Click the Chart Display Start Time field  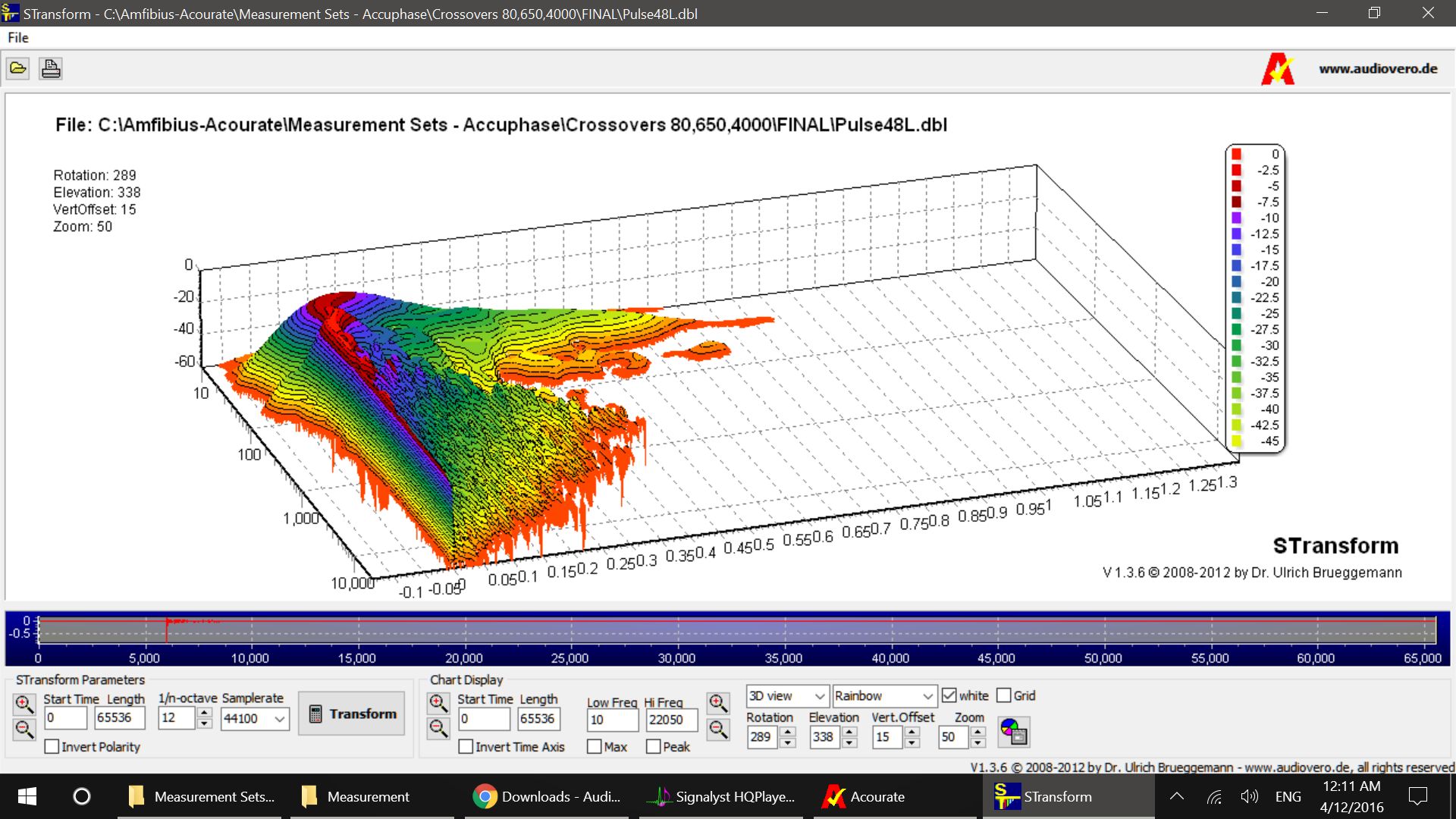click(484, 719)
